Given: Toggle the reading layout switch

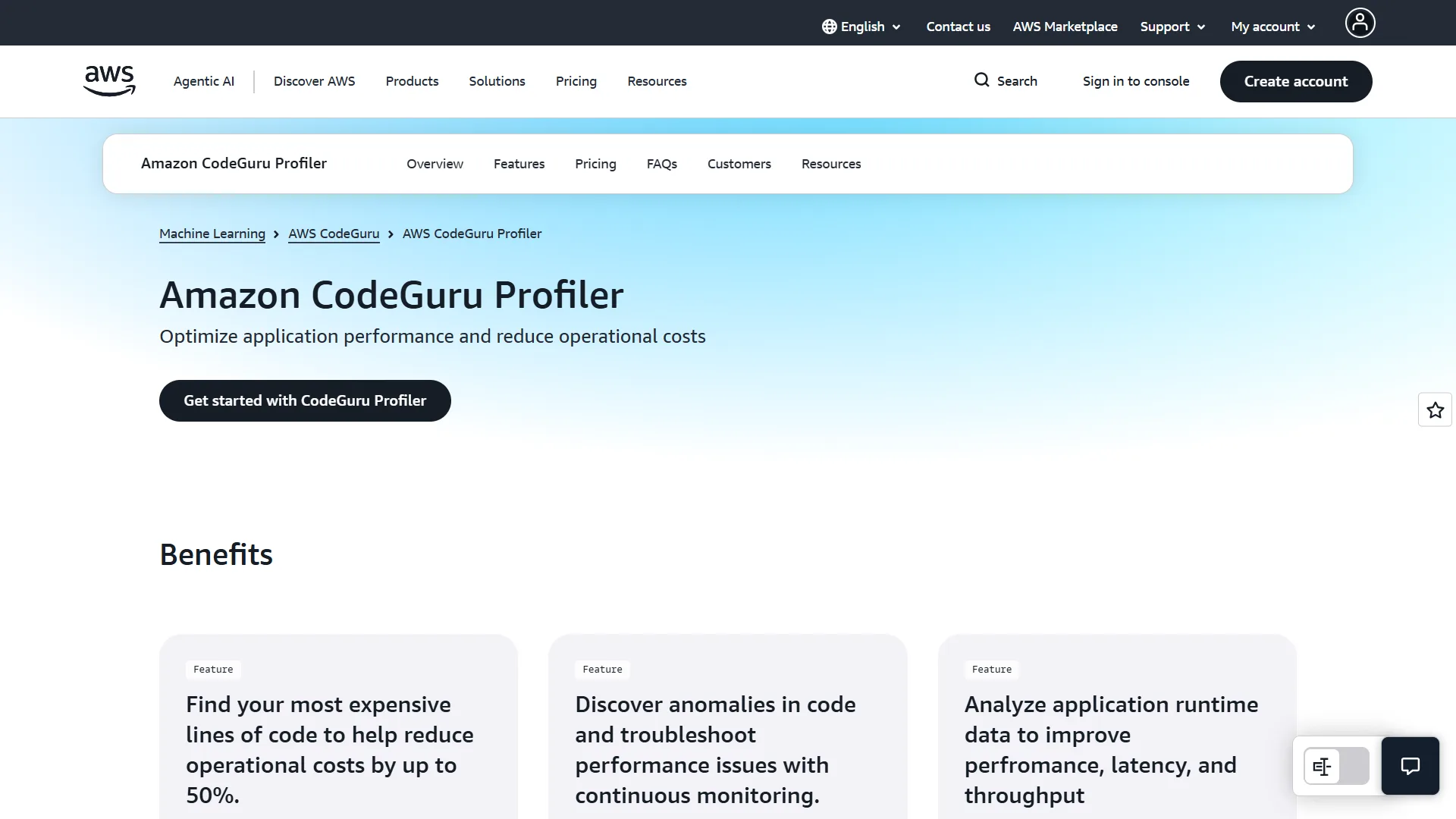Looking at the screenshot, I should (x=1336, y=766).
